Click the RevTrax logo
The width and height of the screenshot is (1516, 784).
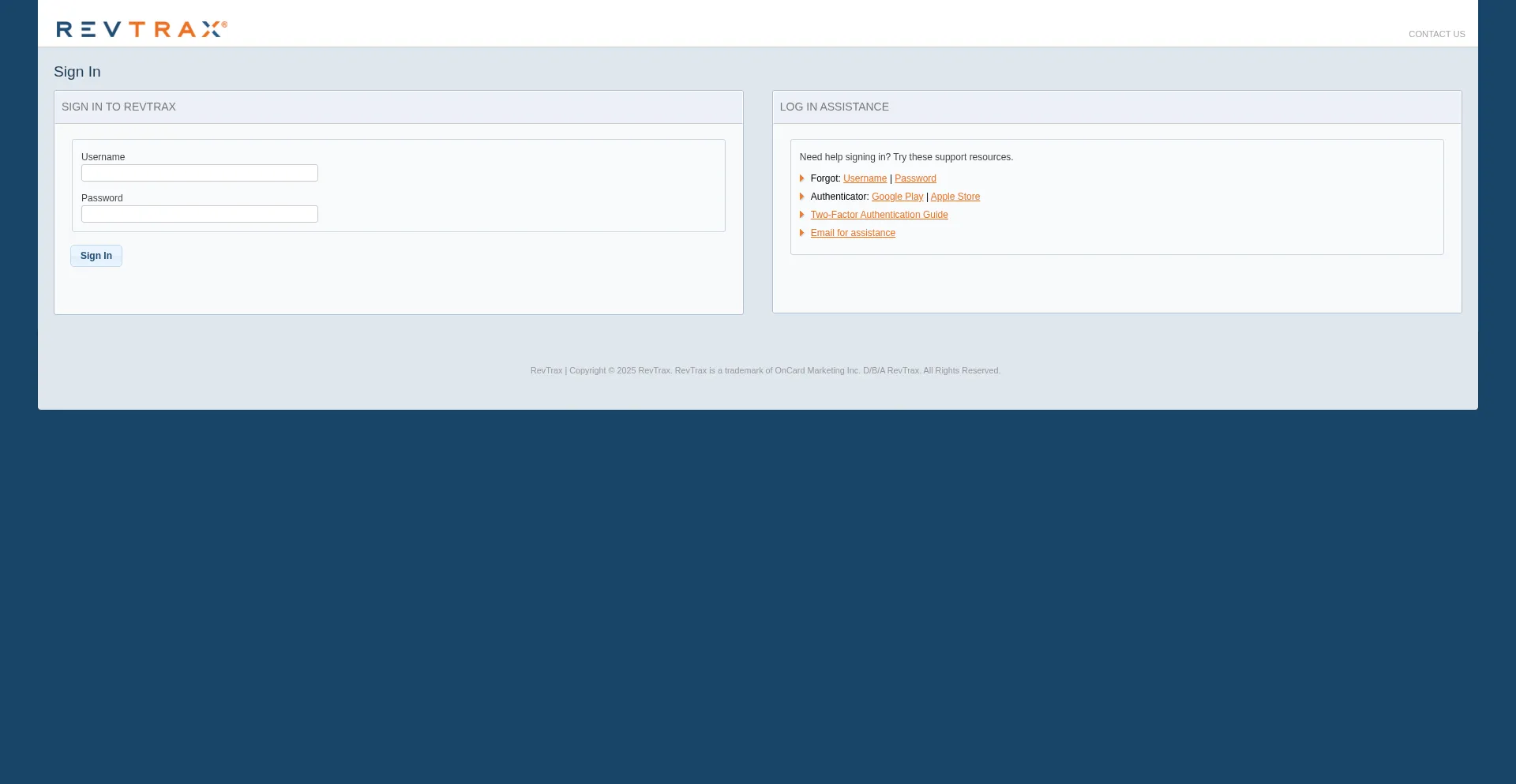coord(141,30)
